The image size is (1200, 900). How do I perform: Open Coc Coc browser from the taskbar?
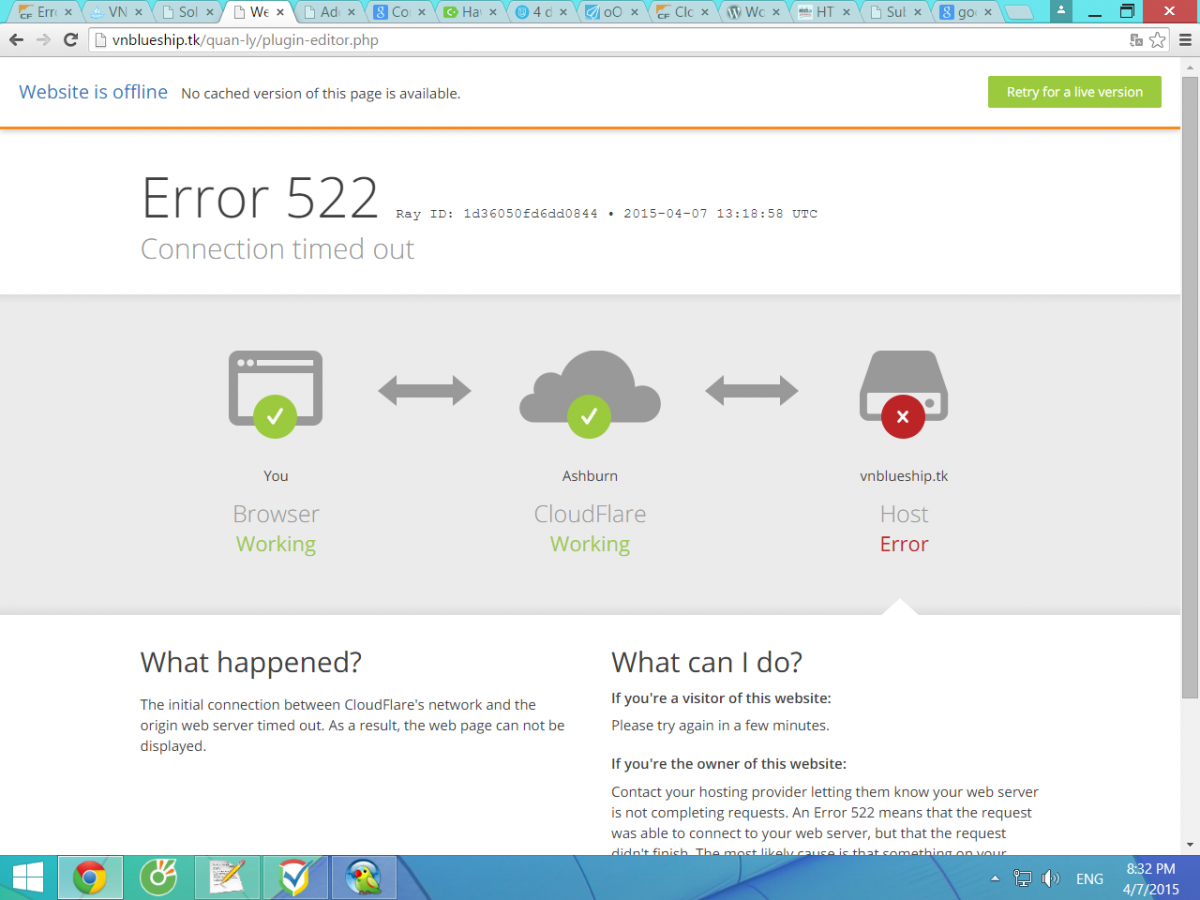[x=158, y=878]
